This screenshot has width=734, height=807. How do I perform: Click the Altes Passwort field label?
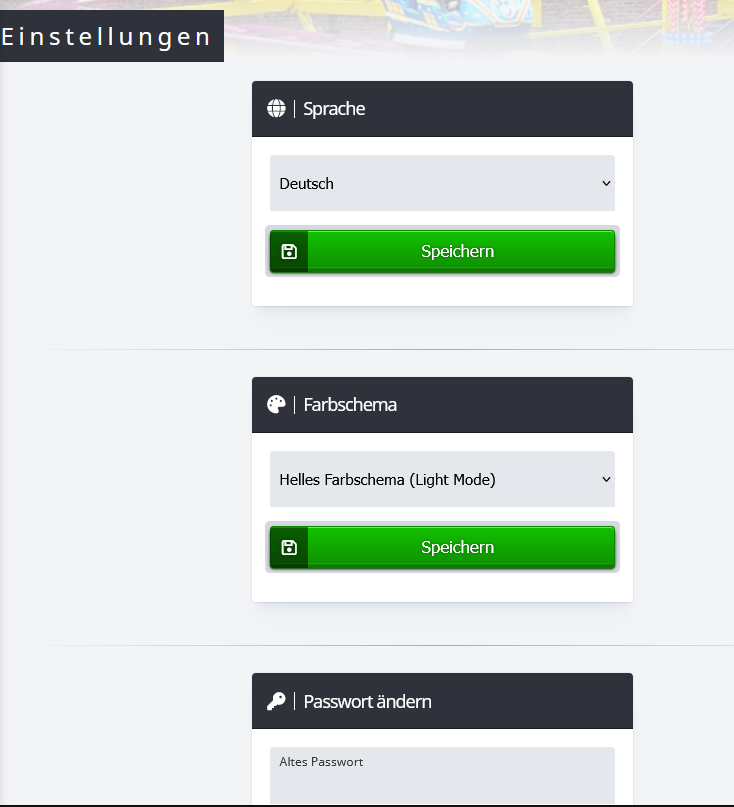coord(321,762)
